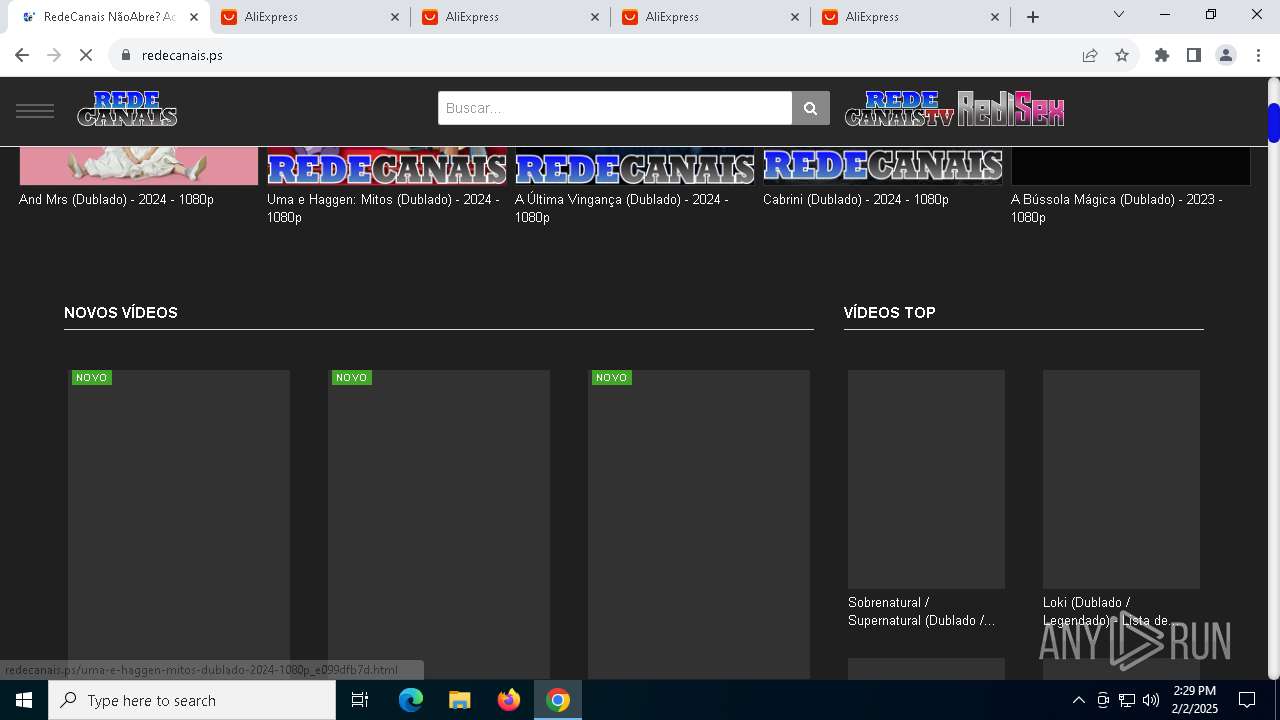Screen dimensions: 1280x720
Task: Show hidden system tray icons
Action: tap(1078, 700)
